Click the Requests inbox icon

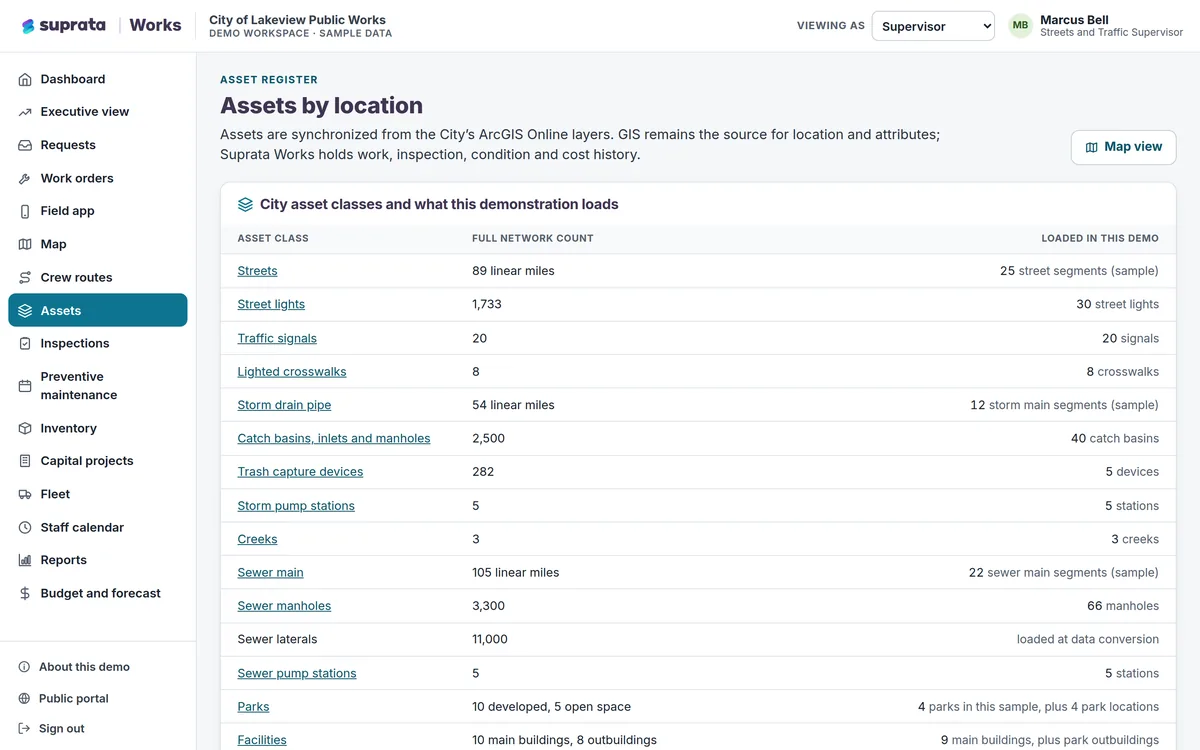(x=25, y=145)
